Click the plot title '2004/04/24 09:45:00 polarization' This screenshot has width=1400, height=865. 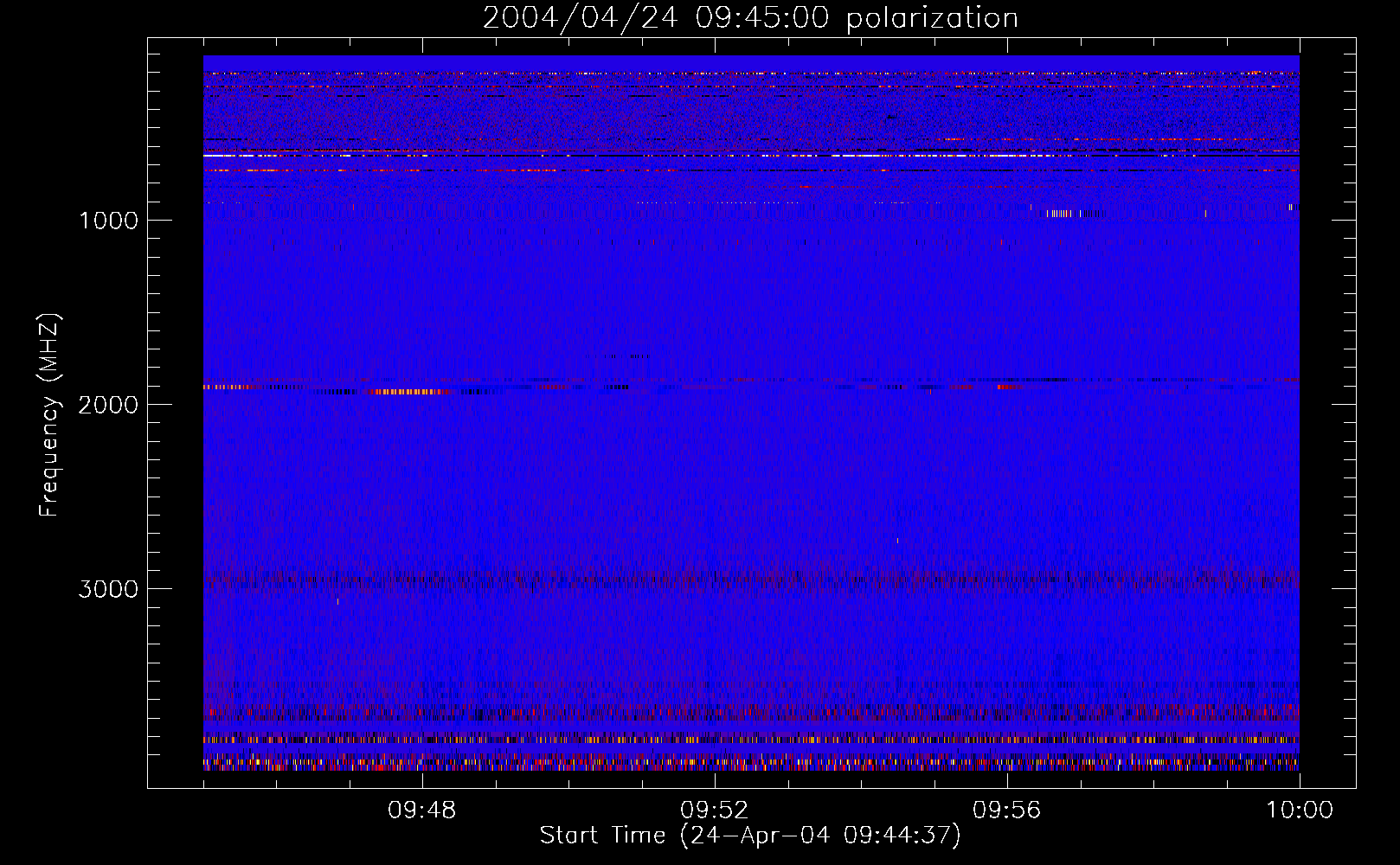point(750,18)
